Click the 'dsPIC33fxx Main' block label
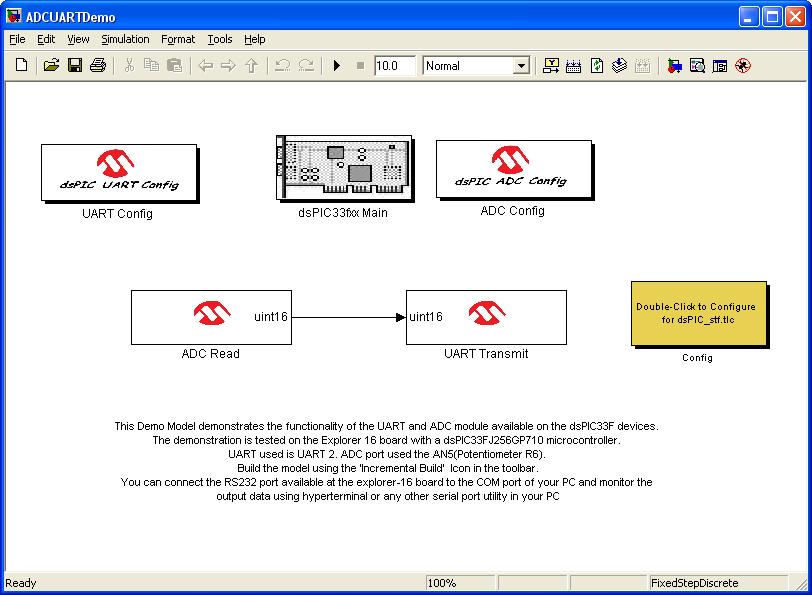The height and width of the screenshot is (595, 812). (343, 213)
